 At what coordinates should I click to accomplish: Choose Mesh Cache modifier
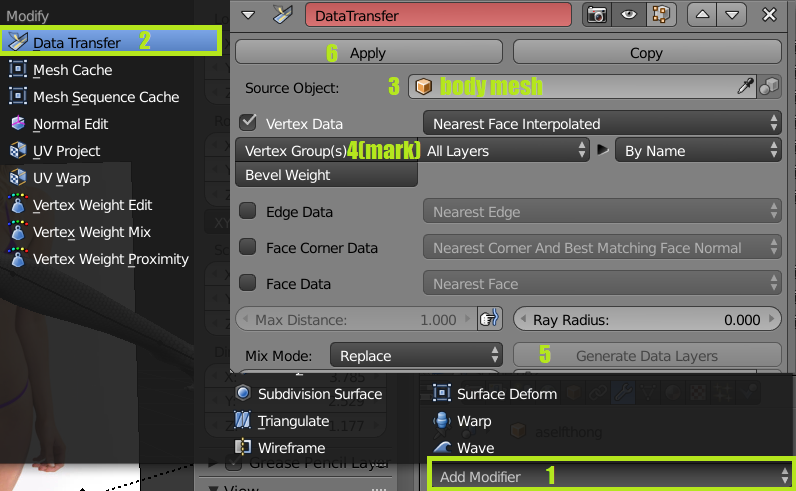[73, 70]
